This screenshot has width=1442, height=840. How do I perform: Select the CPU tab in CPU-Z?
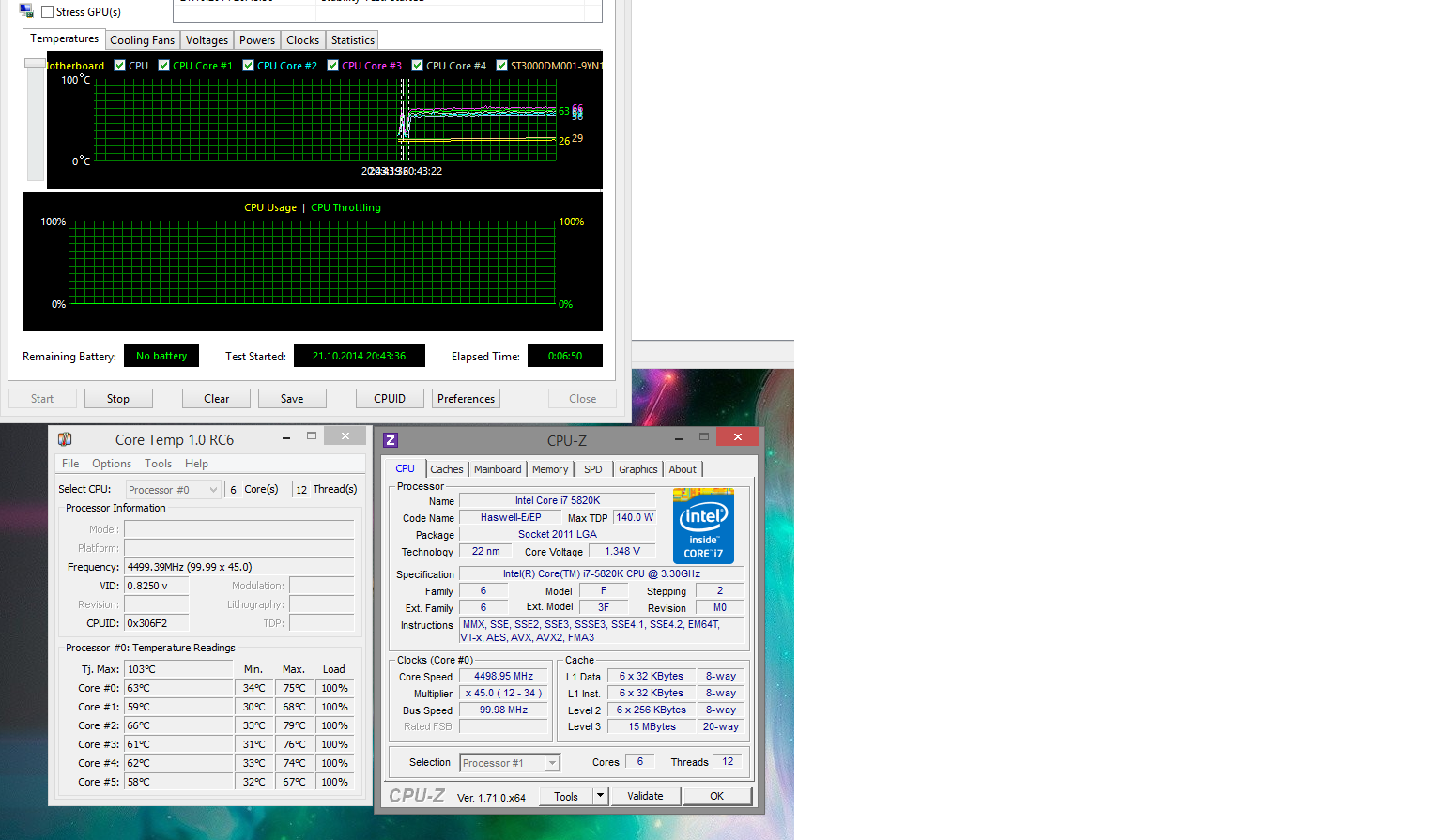coord(405,468)
